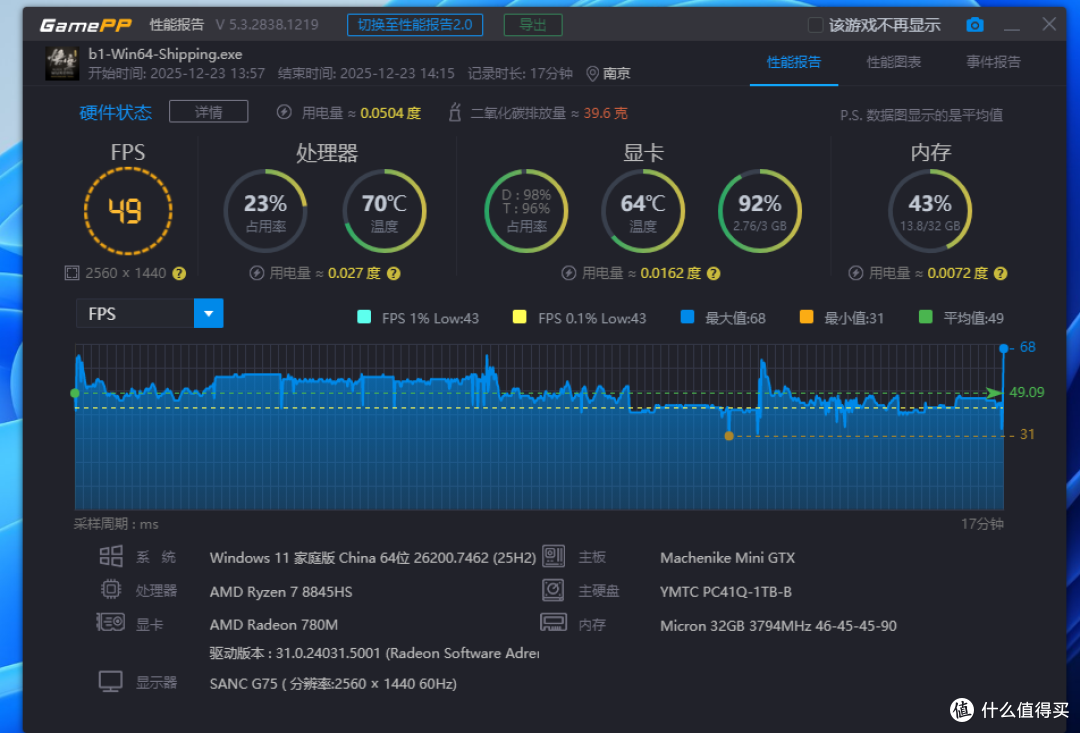Click the 主硬盘 disk icon

(553, 590)
